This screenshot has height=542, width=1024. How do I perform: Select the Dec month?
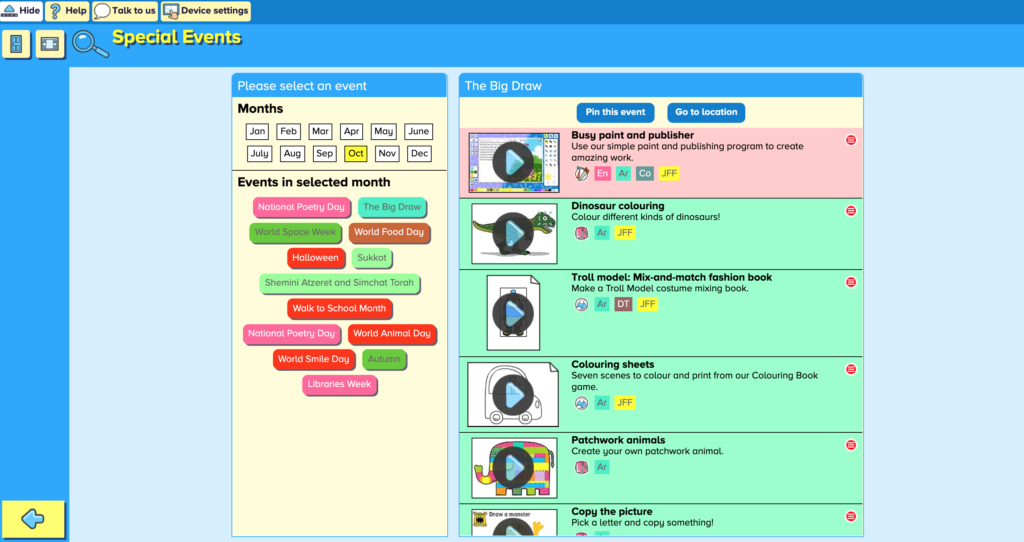pos(419,153)
